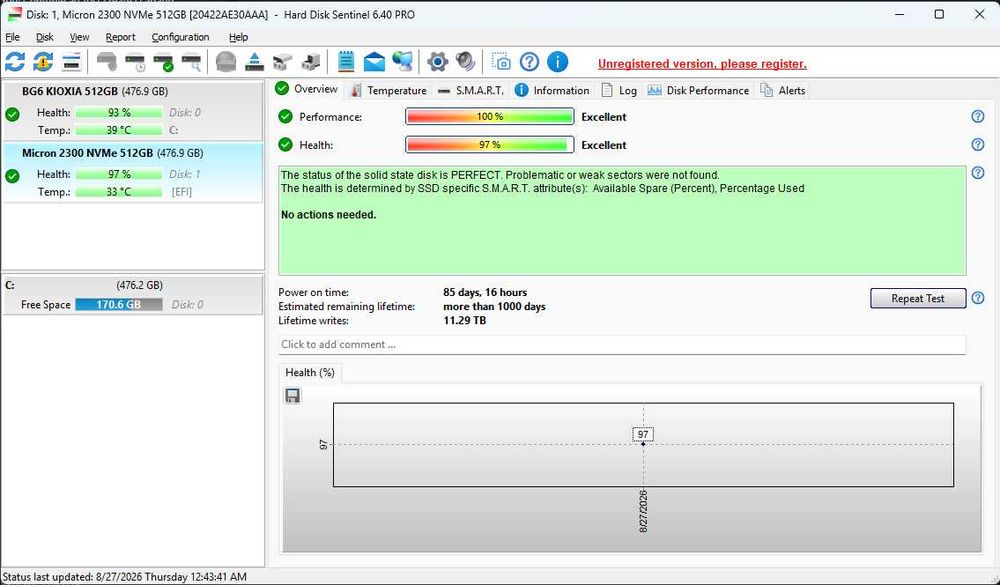This screenshot has width=1000, height=585.
Task: Click the blue info circle toolbar icon
Action: (x=557, y=62)
